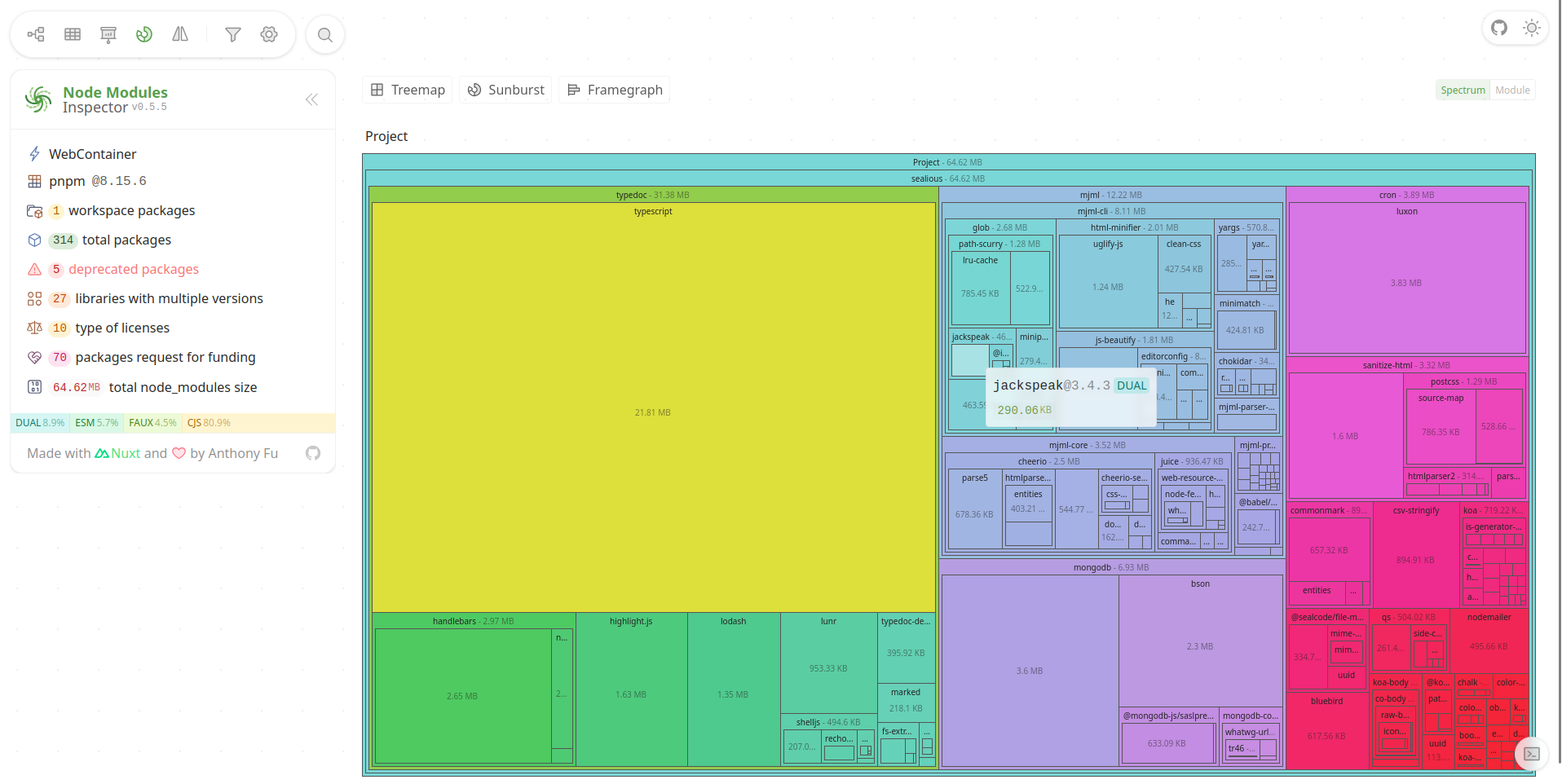This screenshot has height=784, width=1562.
Task: Open the GitHub icon at top right
Action: pyautogui.click(x=1499, y=28)
